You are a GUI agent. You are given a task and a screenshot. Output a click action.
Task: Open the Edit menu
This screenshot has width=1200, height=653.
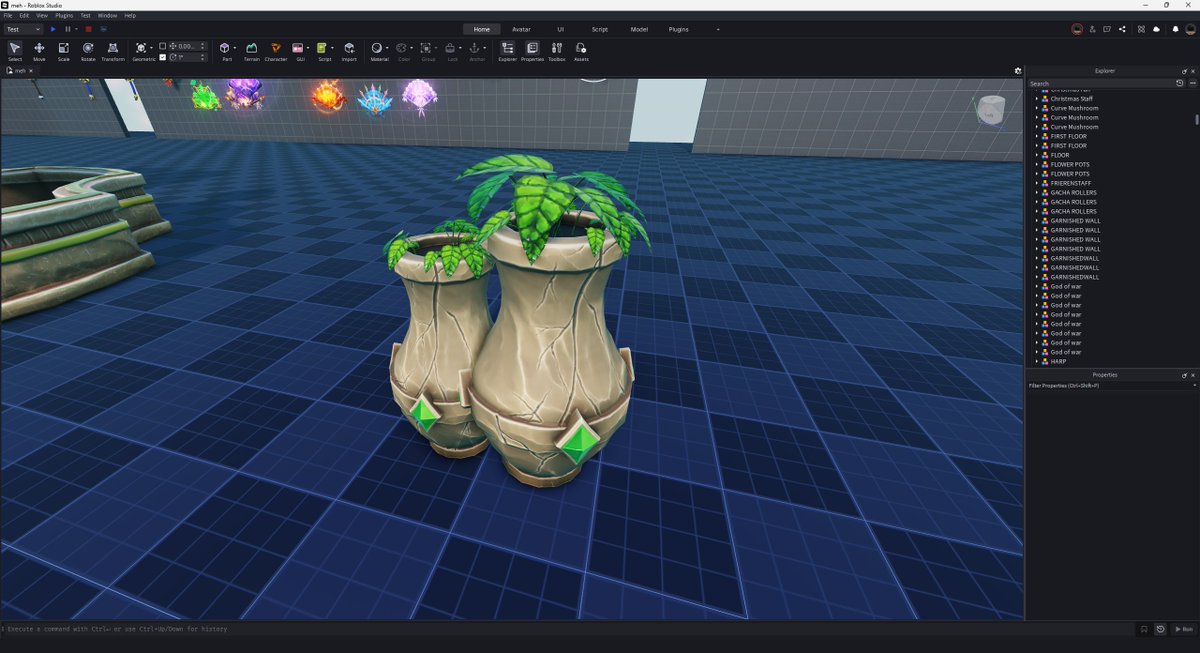[24, 16]
